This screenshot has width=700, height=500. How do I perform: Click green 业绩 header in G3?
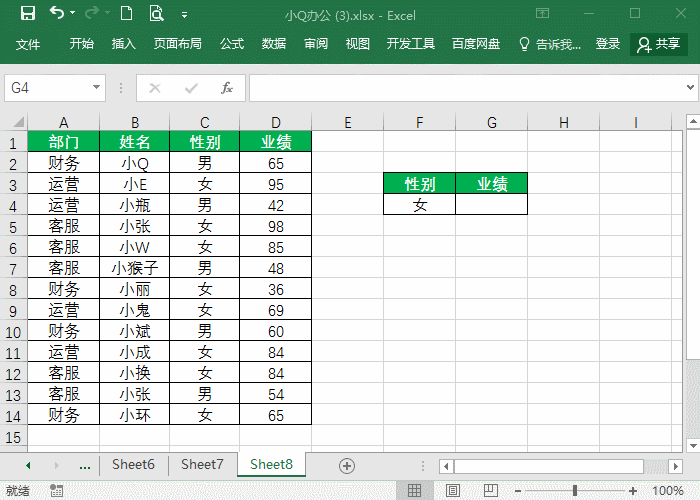coord(492,183)
